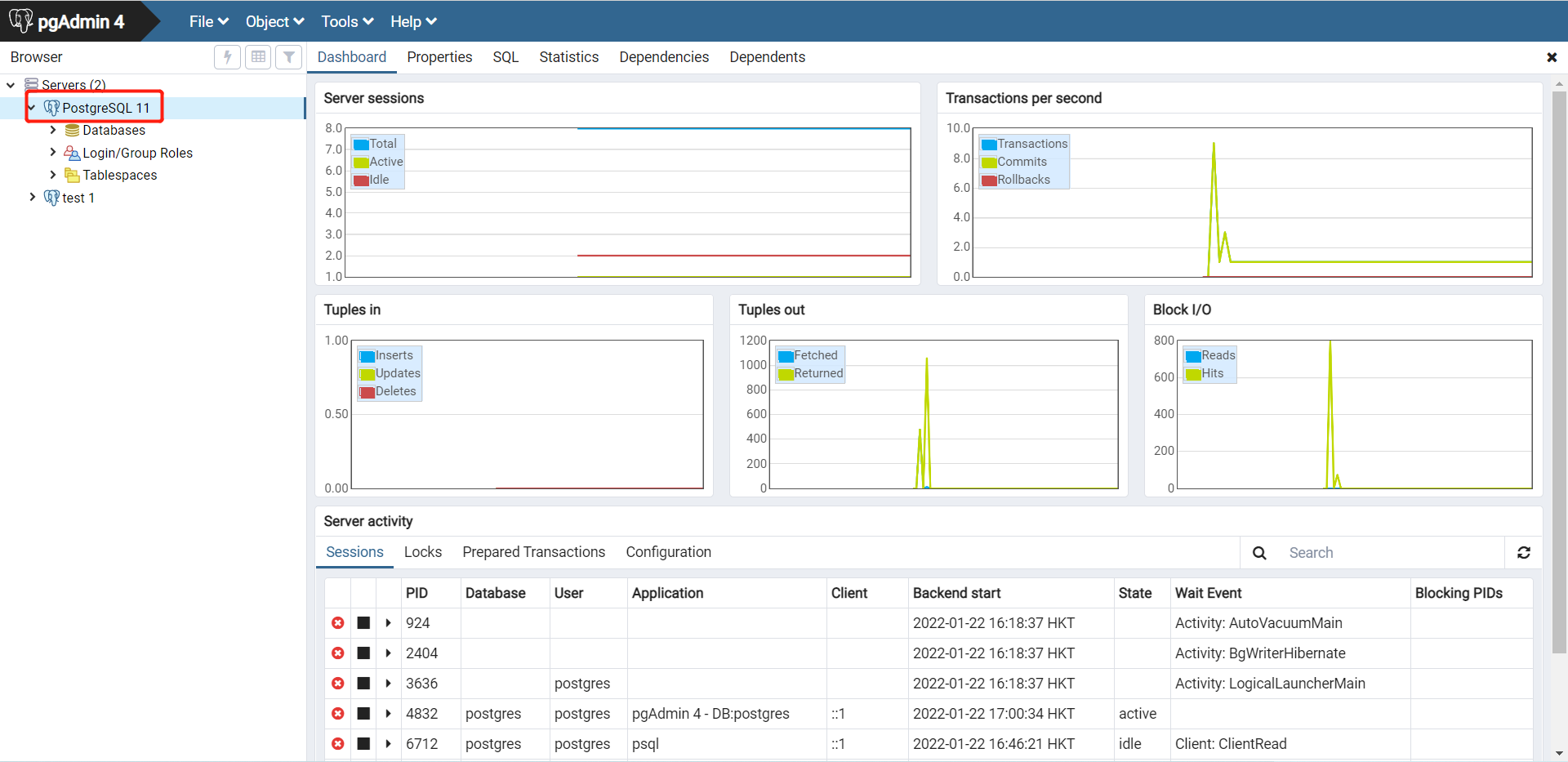Select the Dashboard tab
This screenshot has width=1568, height=762.
click(x=352, y=57)
